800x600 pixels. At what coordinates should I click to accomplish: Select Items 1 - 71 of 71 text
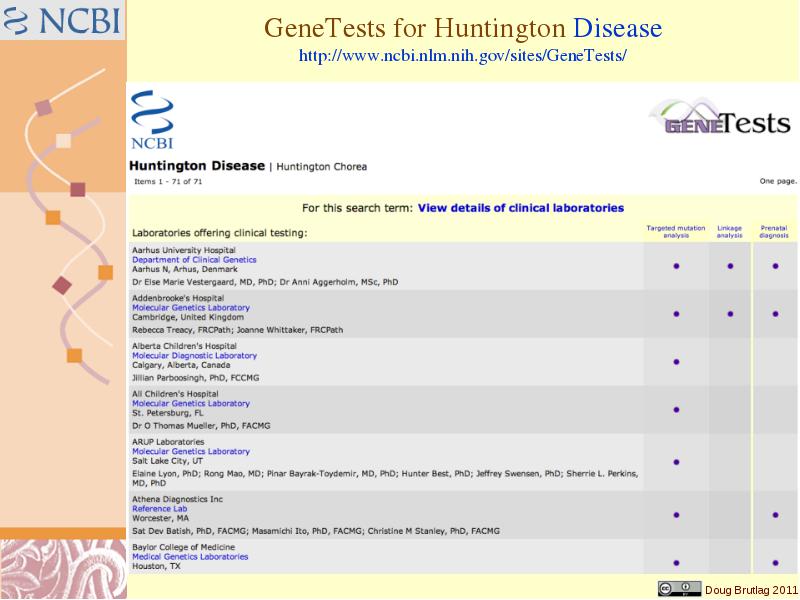click(x=168, y=182)
